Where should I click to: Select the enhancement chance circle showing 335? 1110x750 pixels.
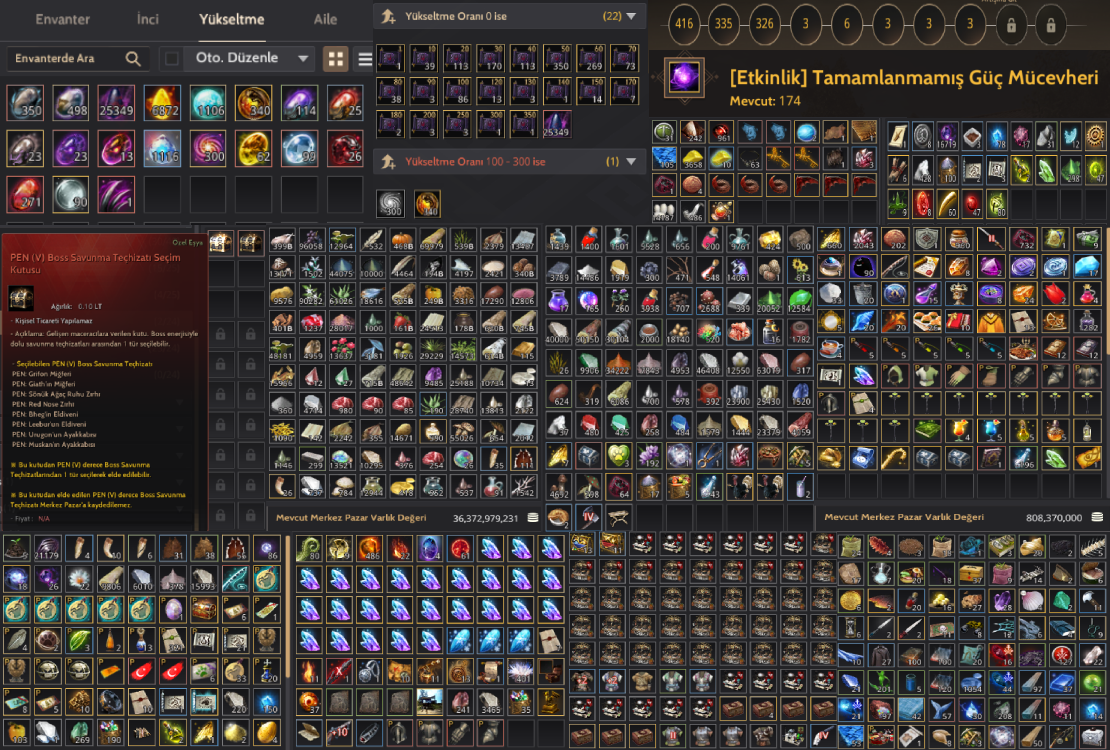(723, 23)
